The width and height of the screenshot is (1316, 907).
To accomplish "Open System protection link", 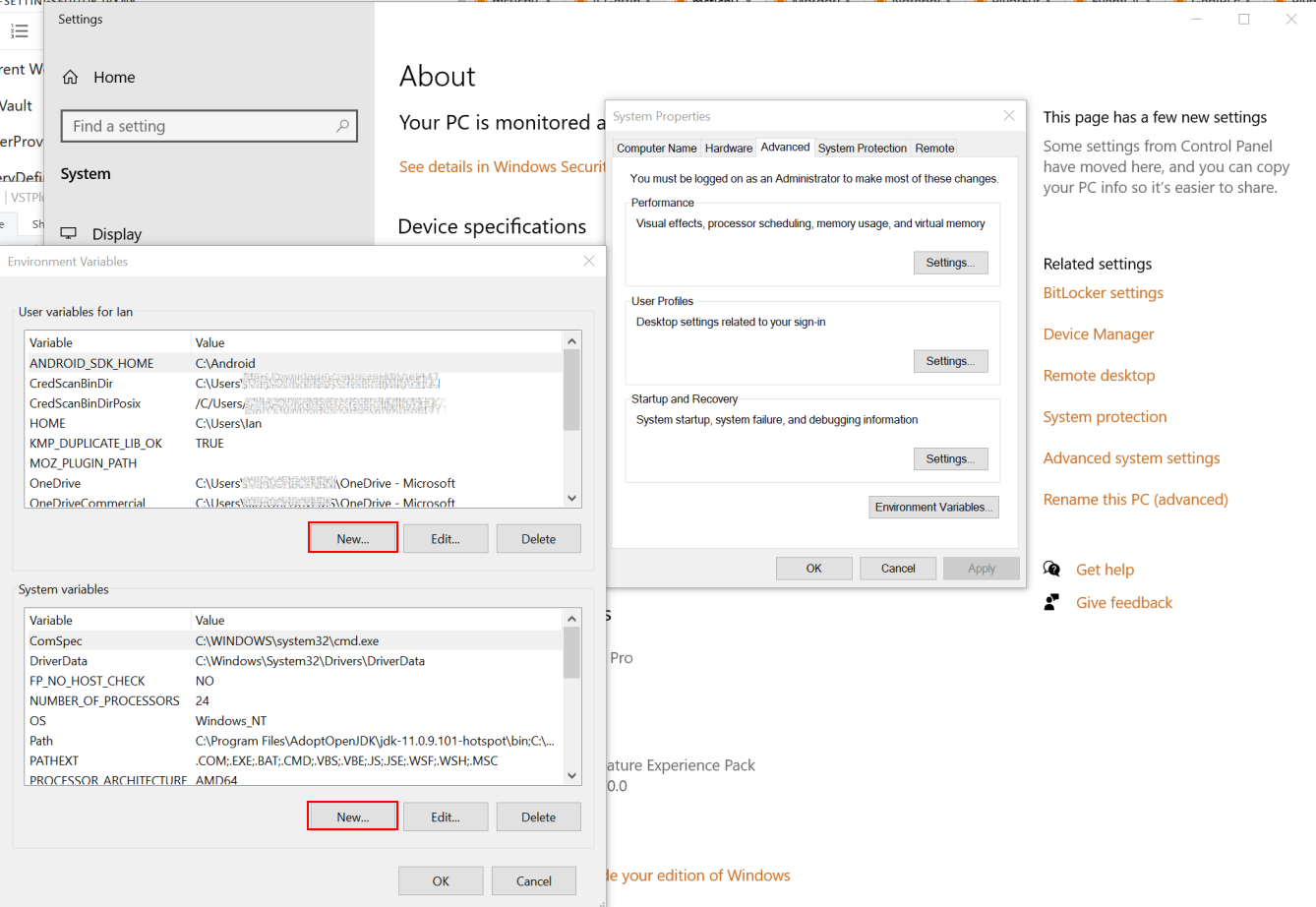I will click(1105, 417).
